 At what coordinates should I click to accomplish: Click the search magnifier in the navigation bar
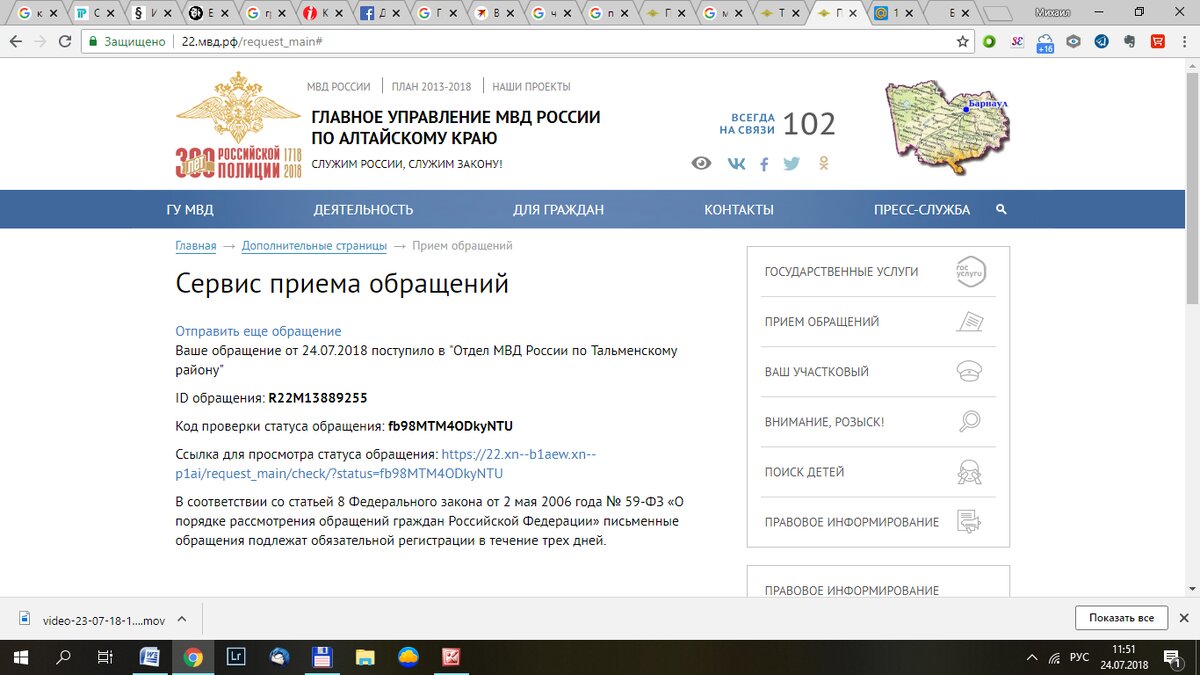(1000, 209)
